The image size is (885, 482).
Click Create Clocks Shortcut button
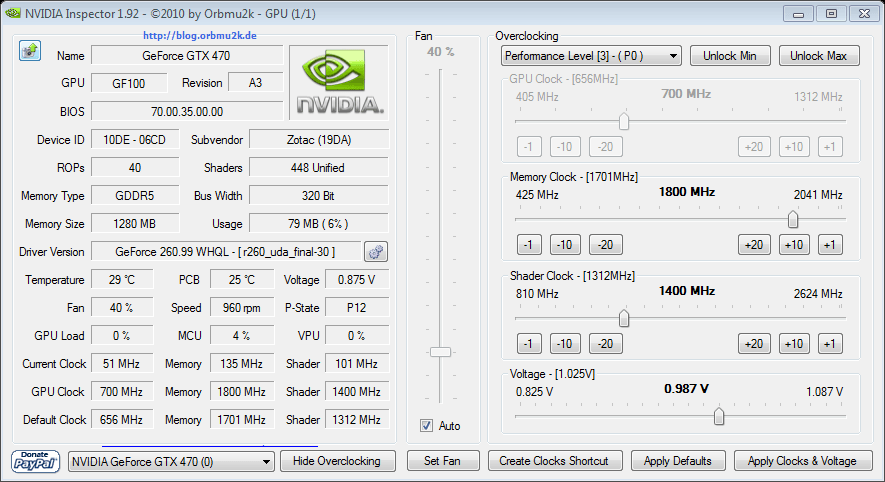coord(554,461)
